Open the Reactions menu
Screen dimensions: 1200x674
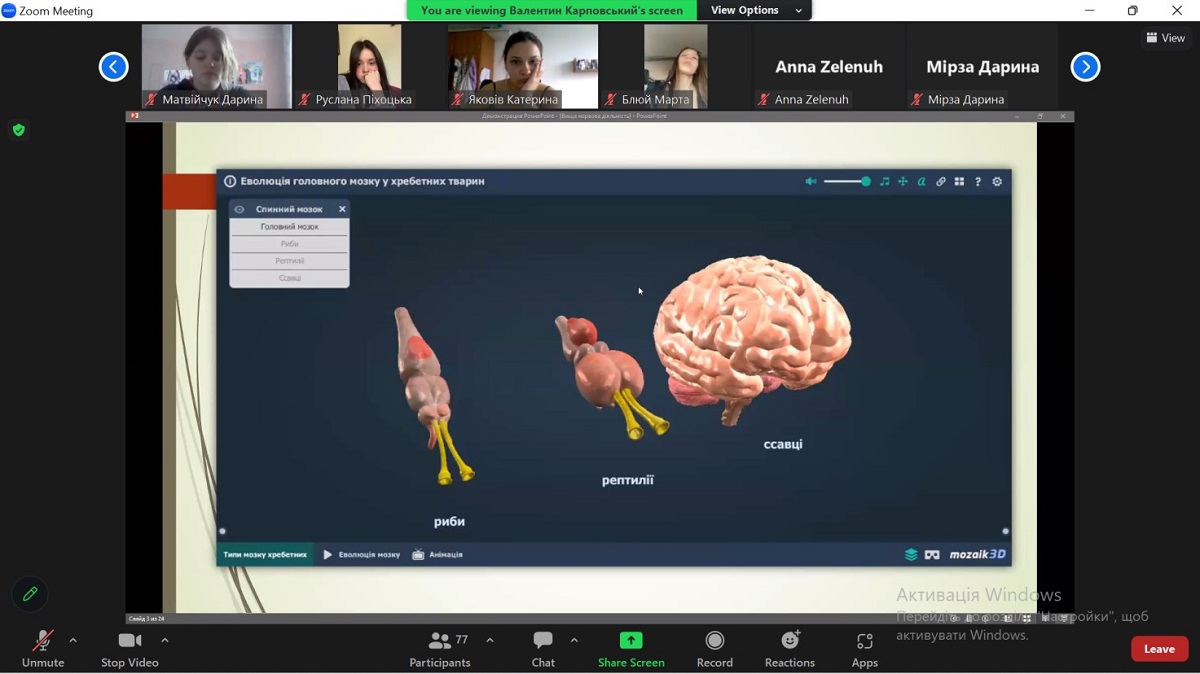click(790, 649)
